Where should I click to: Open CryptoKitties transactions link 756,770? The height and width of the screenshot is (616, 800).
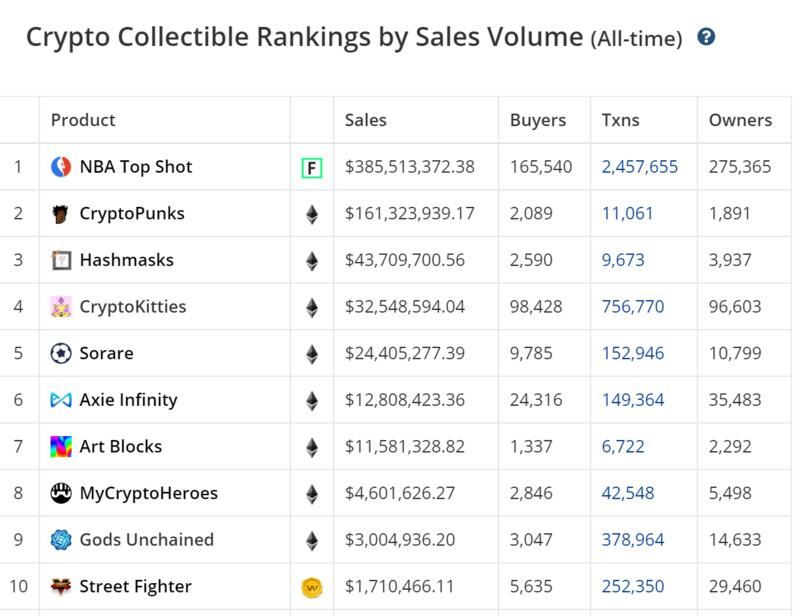click(x=633, y=307)
